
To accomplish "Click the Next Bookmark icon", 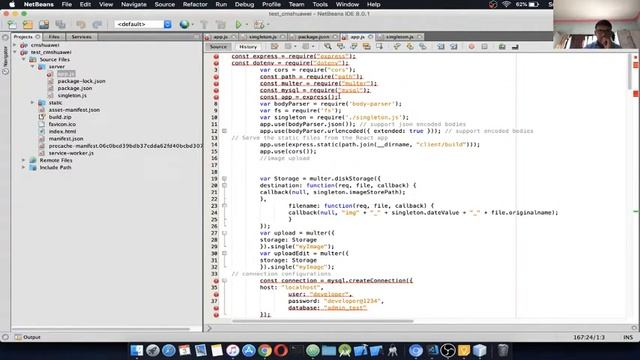I will pyautogui.click(x=410, y=47).
